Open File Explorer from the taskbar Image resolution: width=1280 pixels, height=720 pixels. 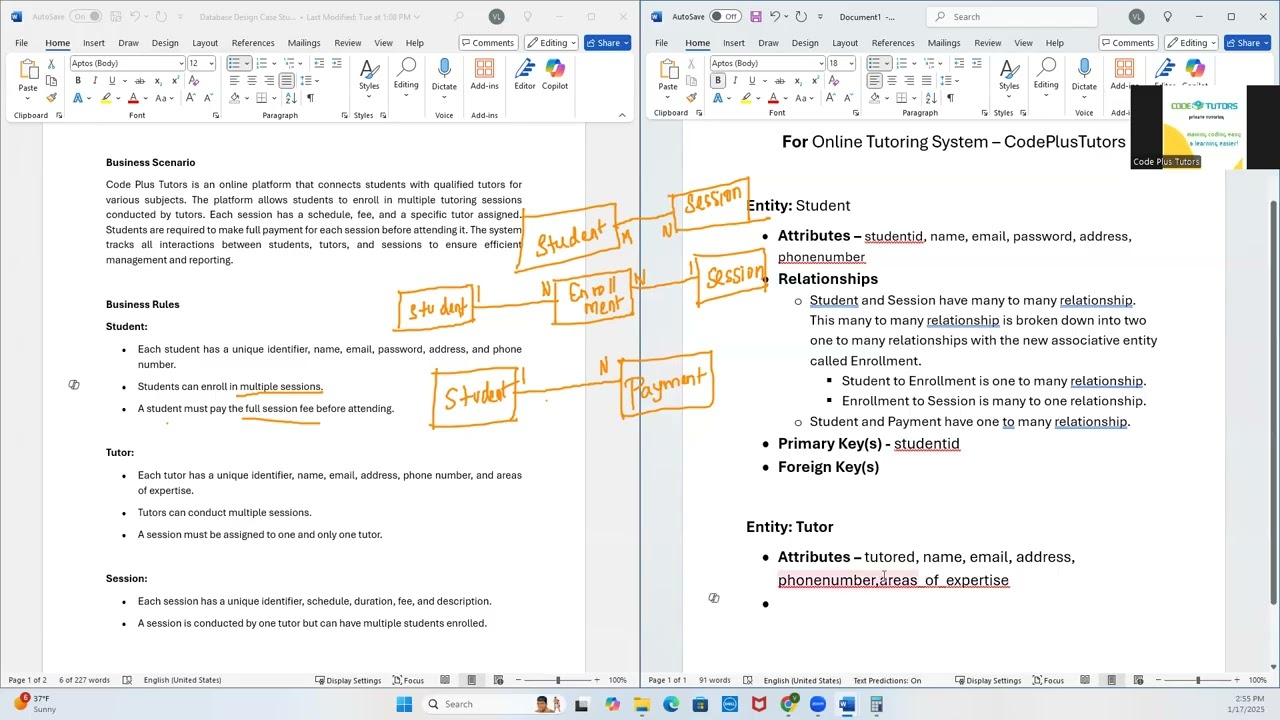pos(642,704)
